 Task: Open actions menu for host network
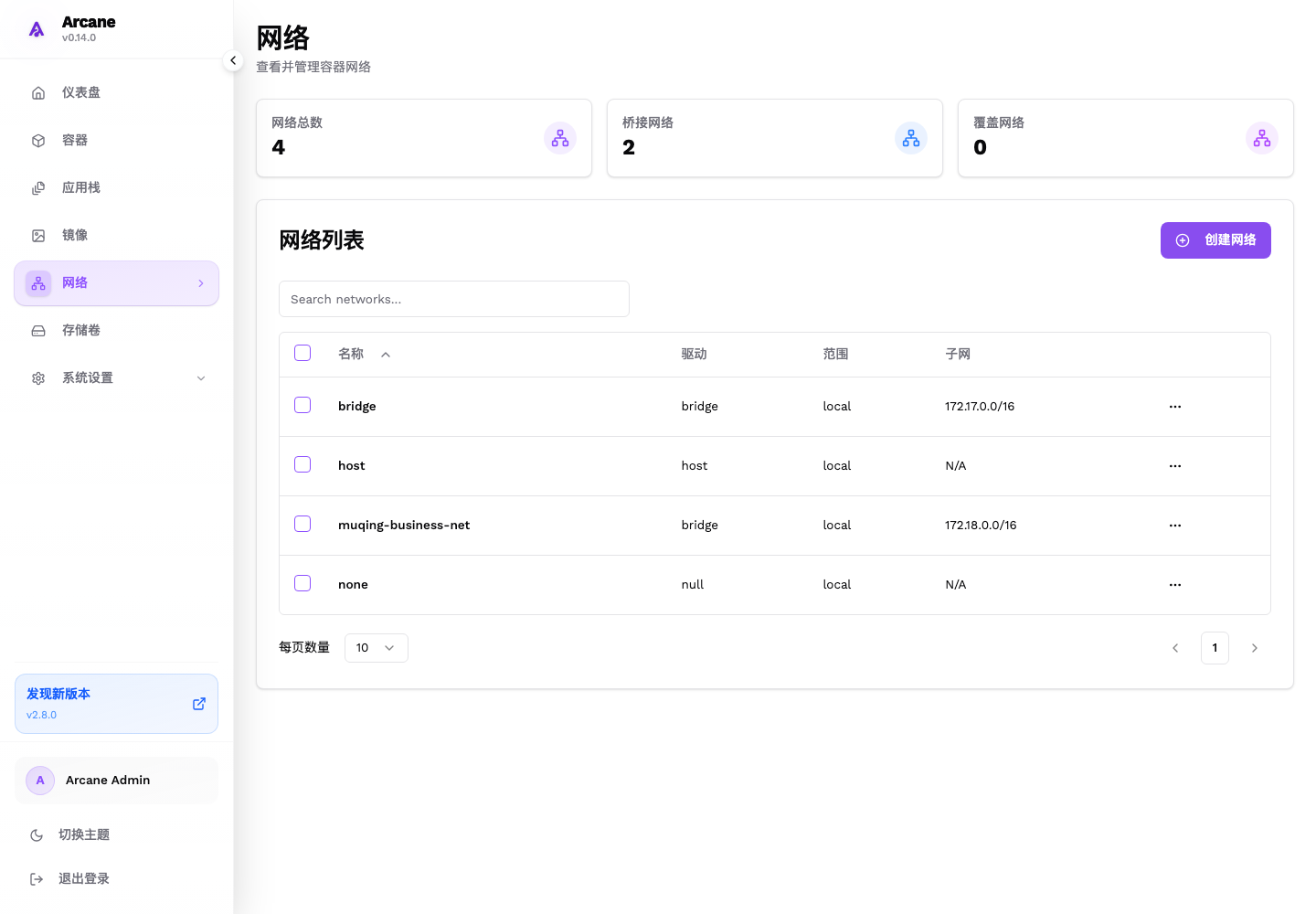click(x=1175, y=466)
